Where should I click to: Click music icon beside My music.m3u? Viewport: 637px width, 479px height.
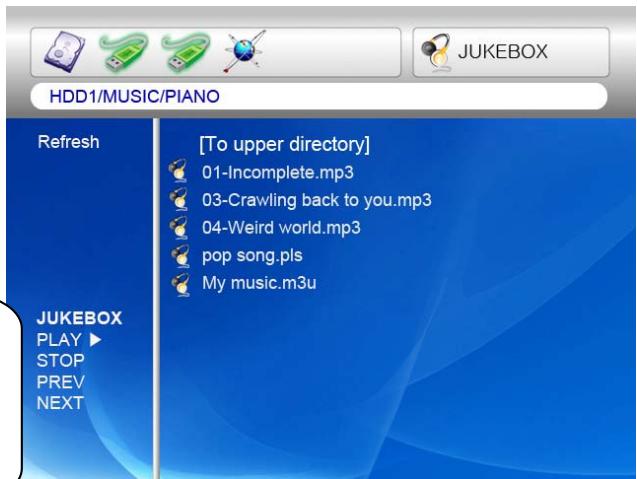point(180,284)
